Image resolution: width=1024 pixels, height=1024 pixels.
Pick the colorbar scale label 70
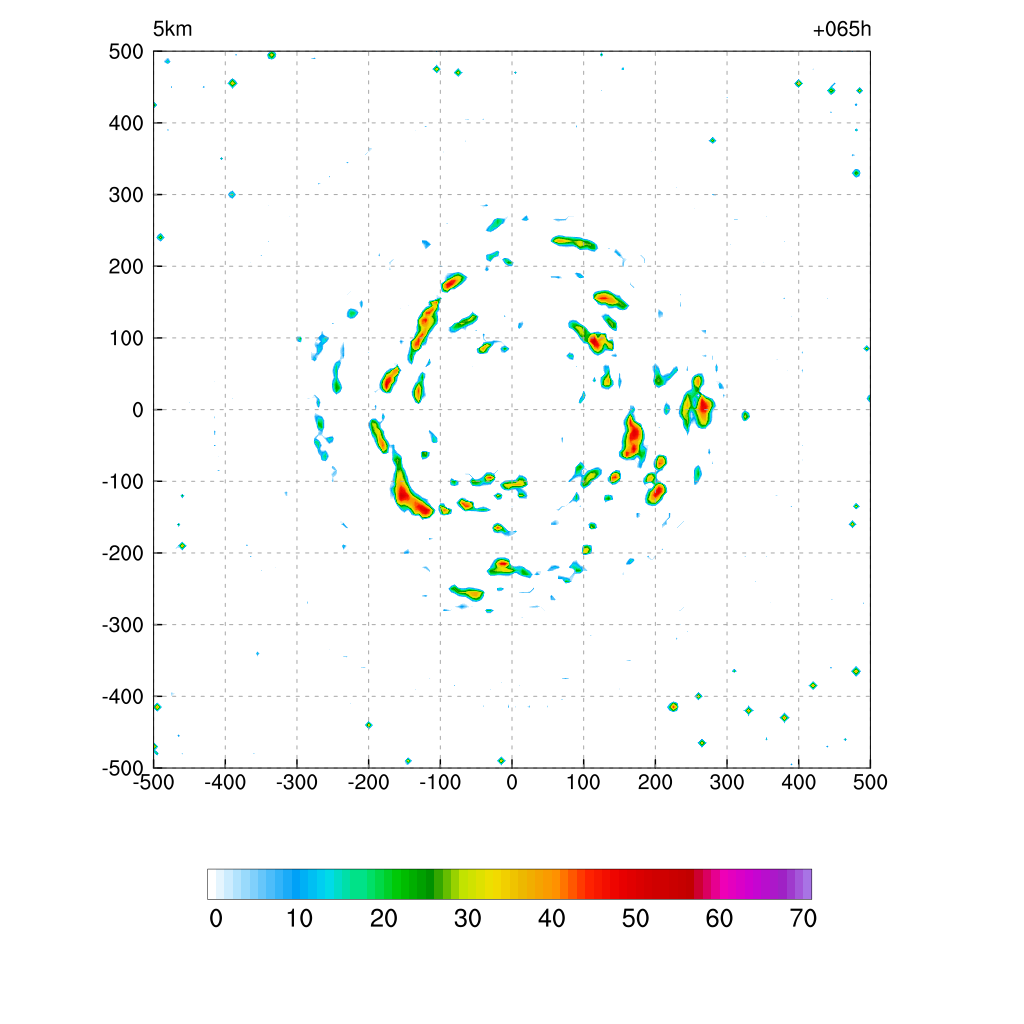(x=803, y=919)
